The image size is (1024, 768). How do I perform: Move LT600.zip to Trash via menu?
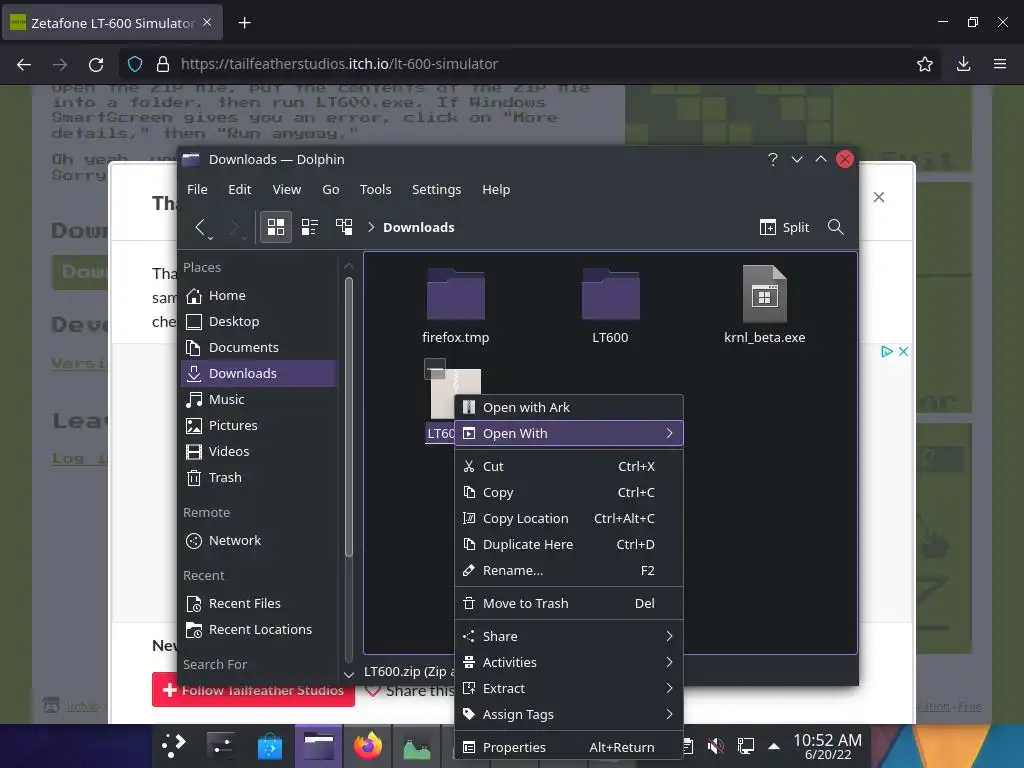click(568, 603)
